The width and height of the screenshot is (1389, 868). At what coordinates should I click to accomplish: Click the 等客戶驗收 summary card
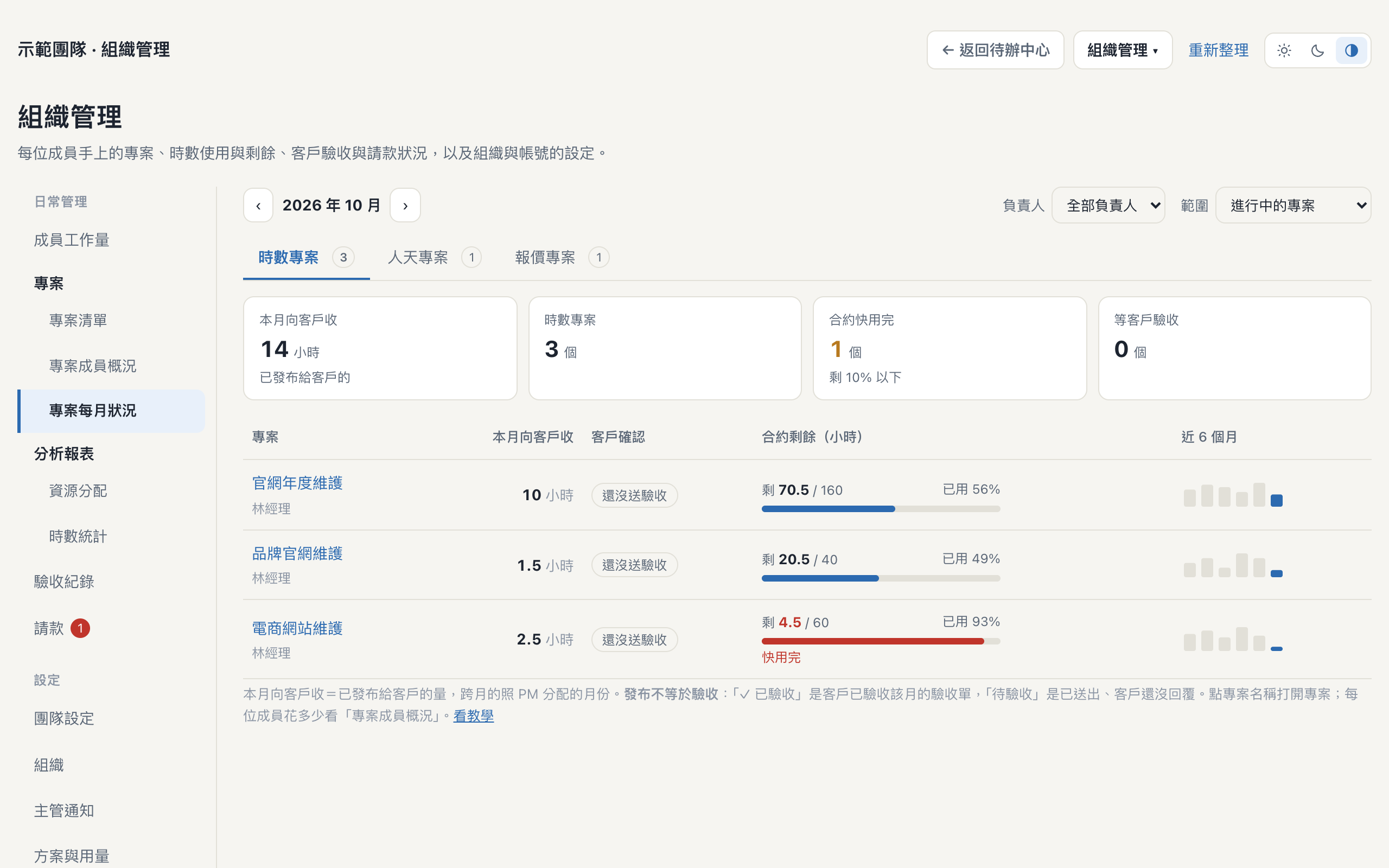point(1234,348)
